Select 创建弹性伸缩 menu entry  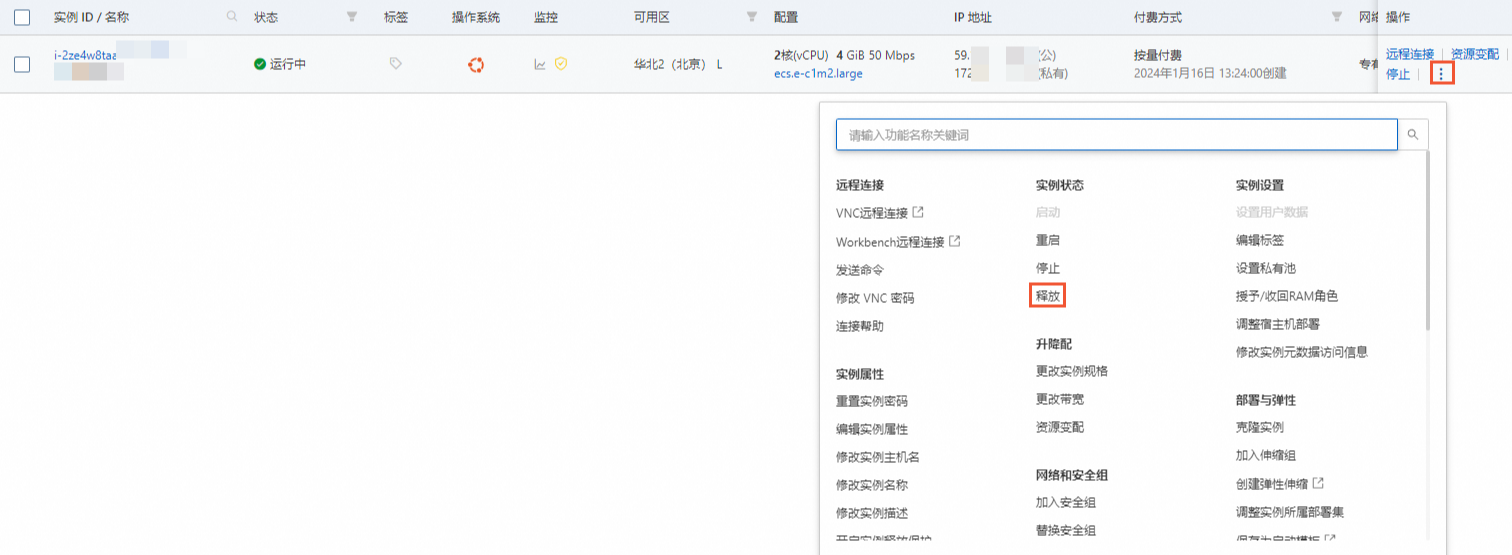(x=1280, y=483)
